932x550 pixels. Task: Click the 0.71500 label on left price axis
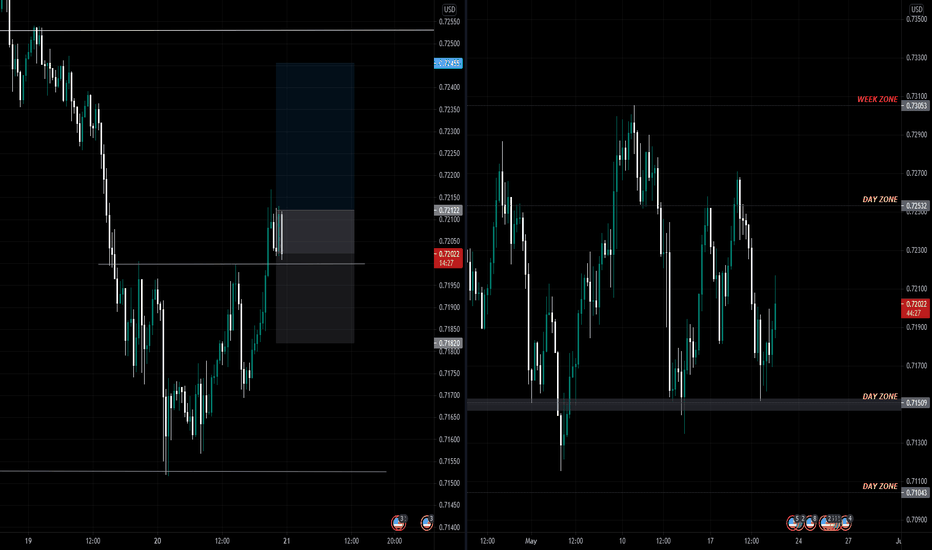pyautogui.click(x=449, y=483)
